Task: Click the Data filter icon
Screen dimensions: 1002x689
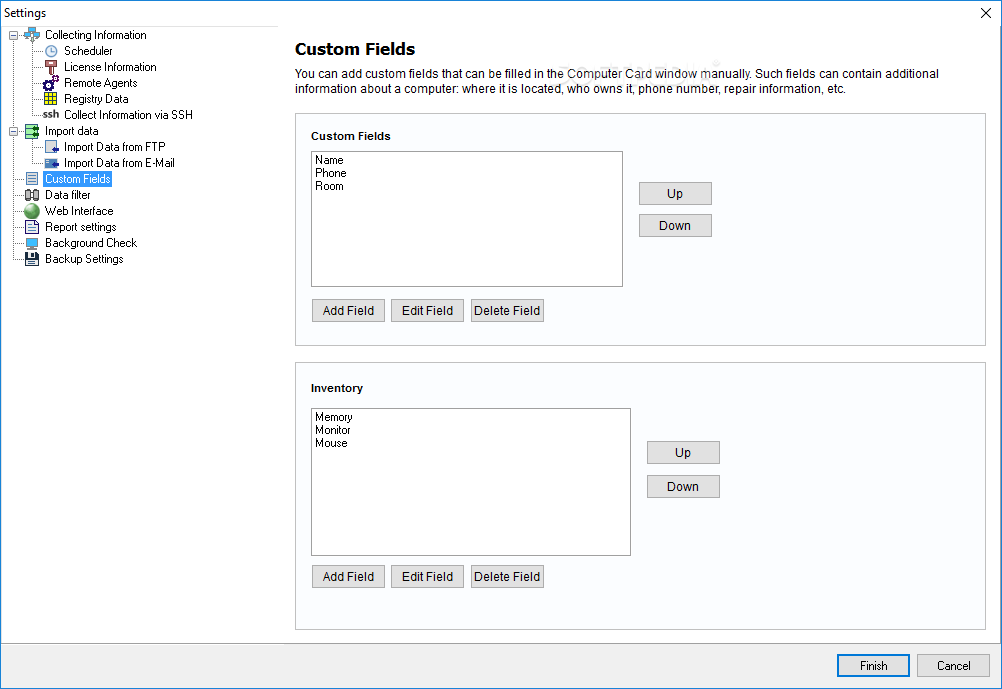Action: pyautogui.click(x=32, y=195)
